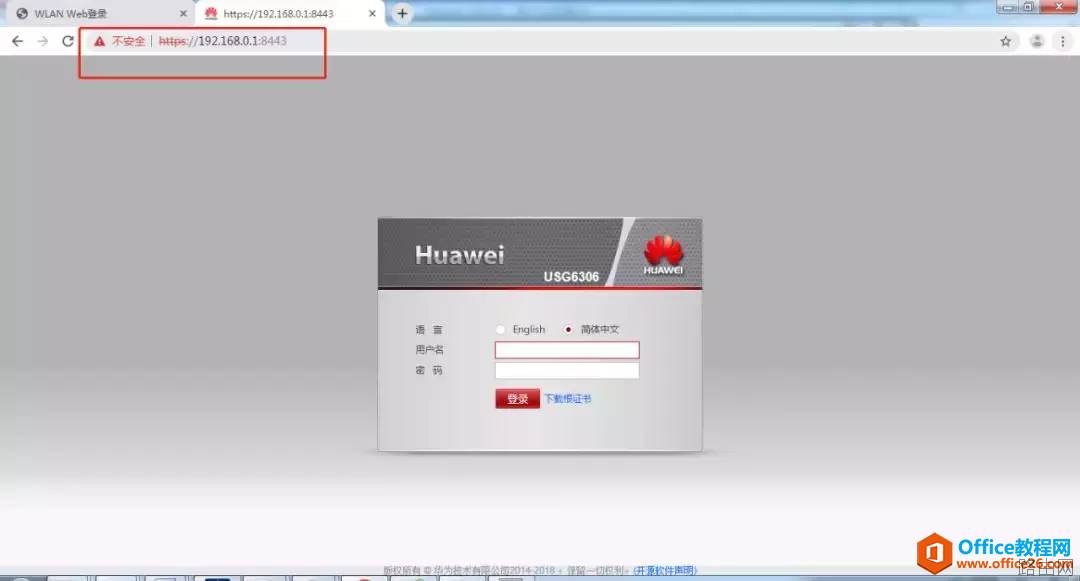
Task: Click the address bar URL 192.168.0.1:8443
Action: click(x=222, y=41)
